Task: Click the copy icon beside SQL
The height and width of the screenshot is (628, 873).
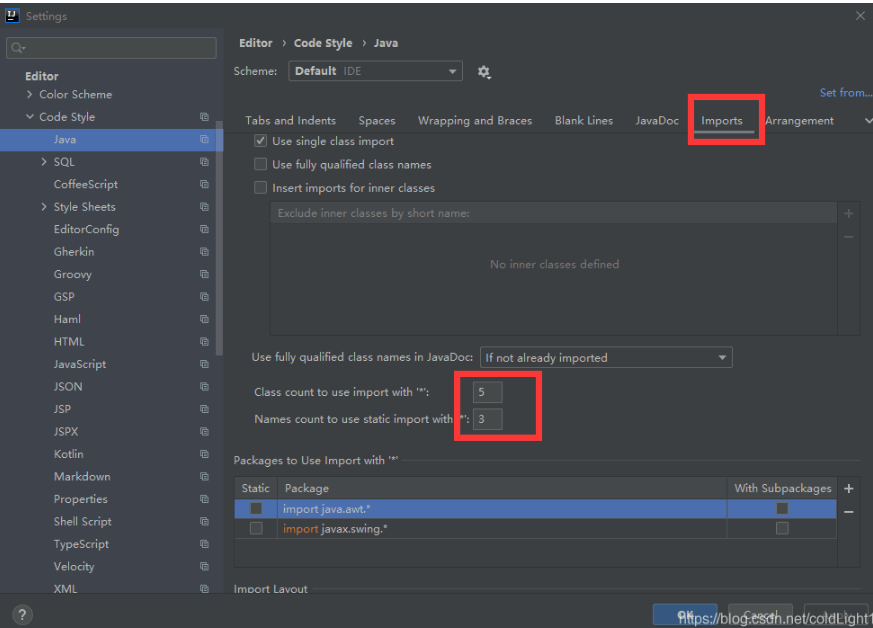Action: coord(204,162)
